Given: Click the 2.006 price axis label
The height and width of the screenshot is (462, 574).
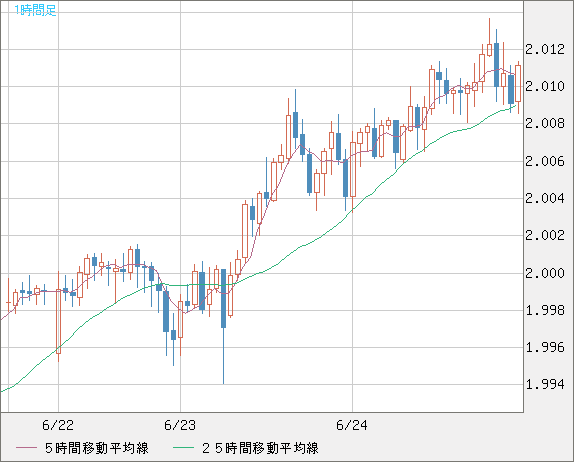Looking at the screenshot, I should (545, 161).
